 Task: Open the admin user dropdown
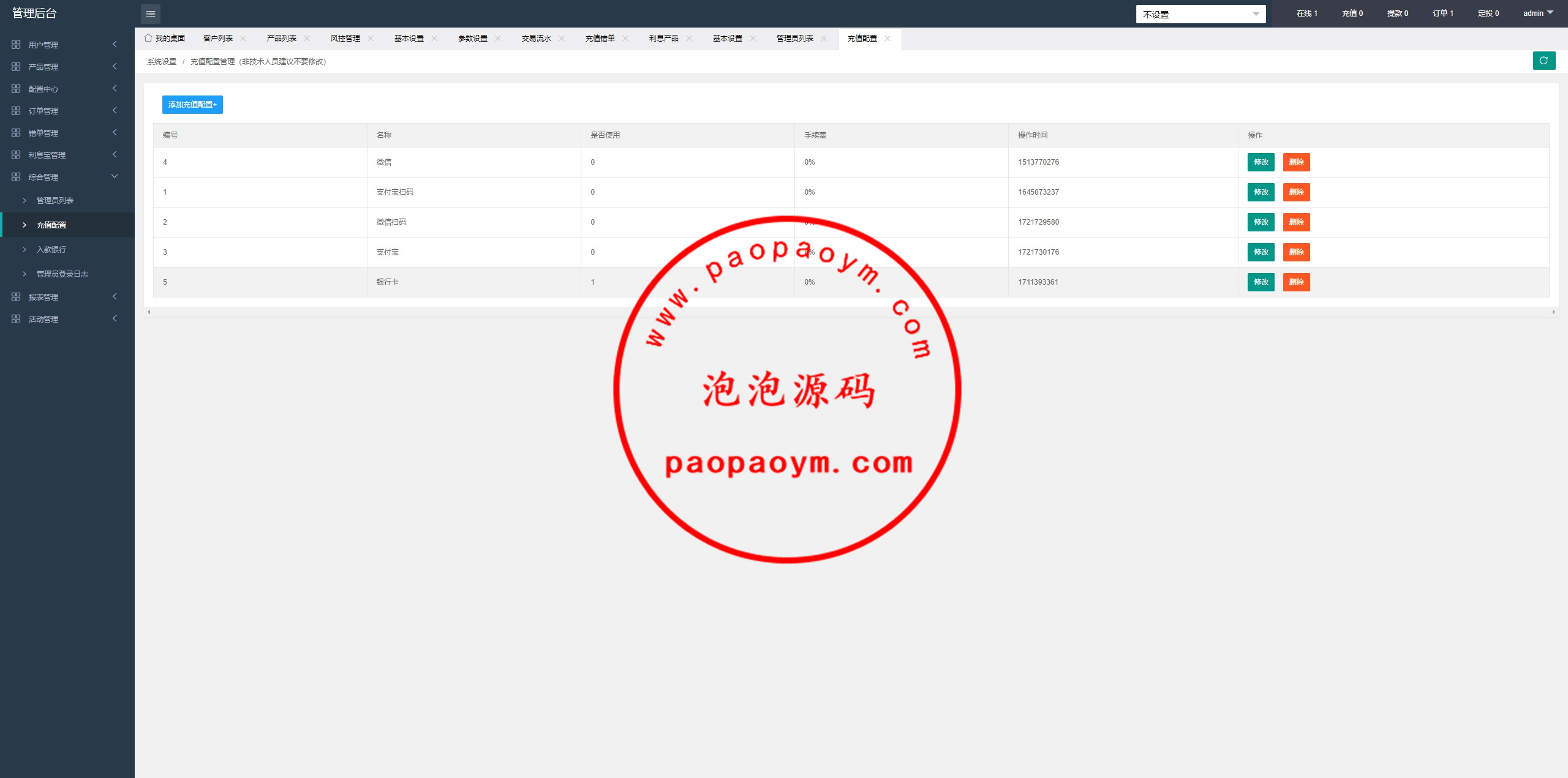point(1538,13)
